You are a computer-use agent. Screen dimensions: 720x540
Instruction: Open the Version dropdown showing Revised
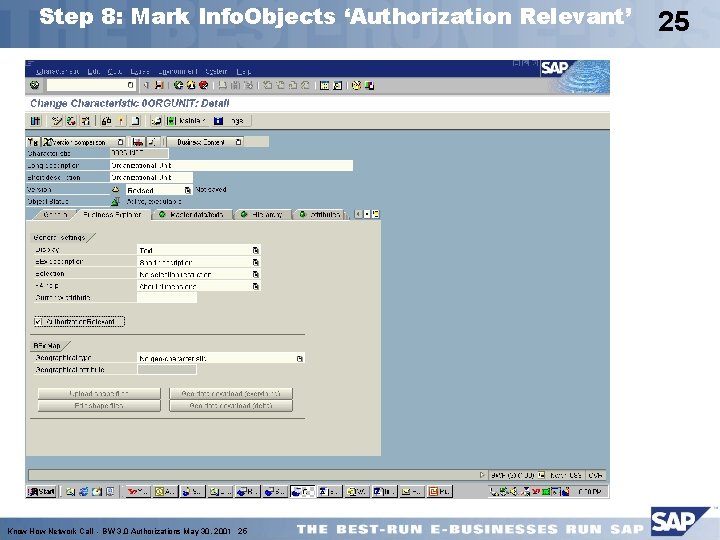click(x=187, y=190)
